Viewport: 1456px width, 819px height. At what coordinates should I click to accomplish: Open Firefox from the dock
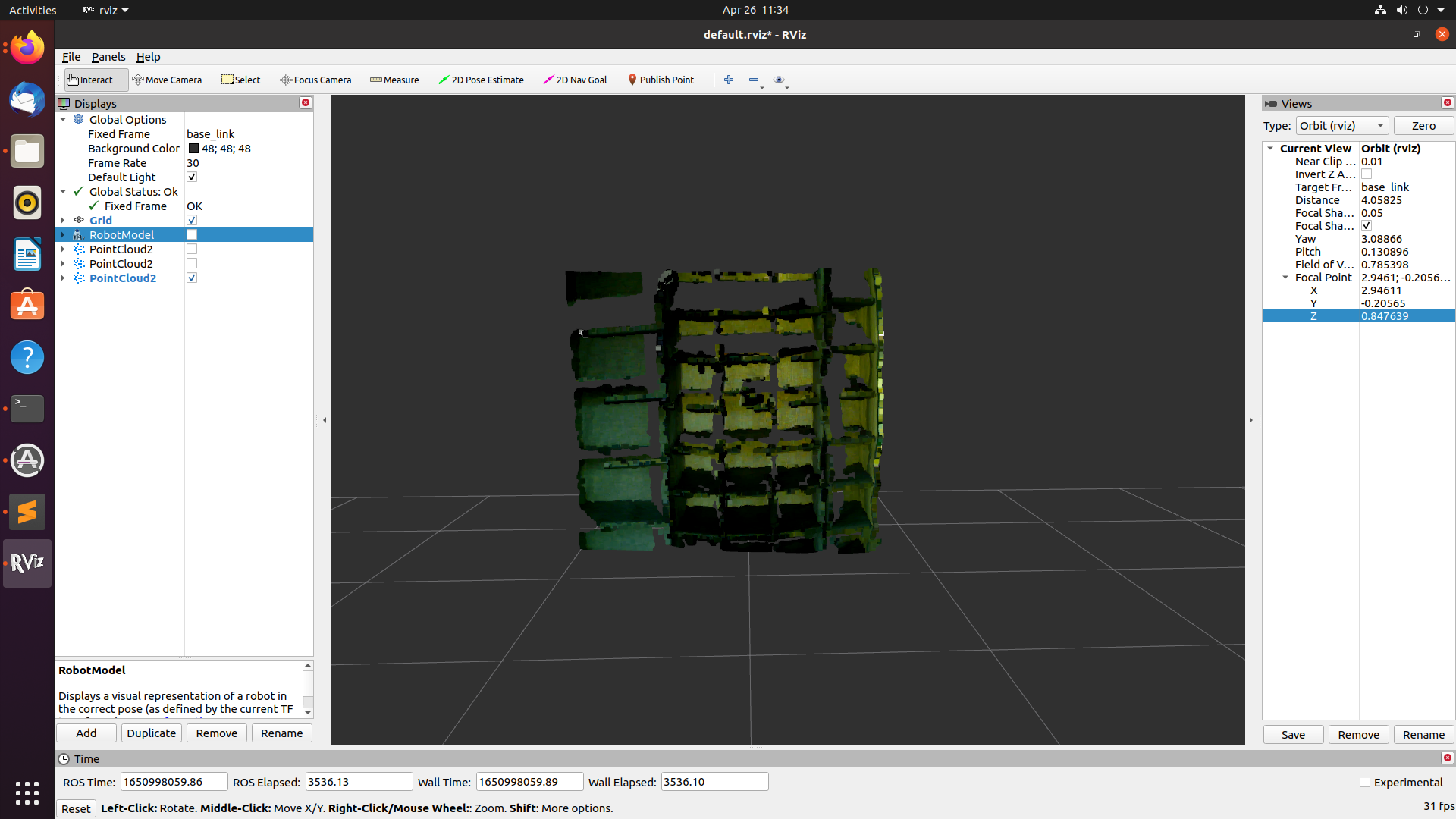(x=27, y=48)
